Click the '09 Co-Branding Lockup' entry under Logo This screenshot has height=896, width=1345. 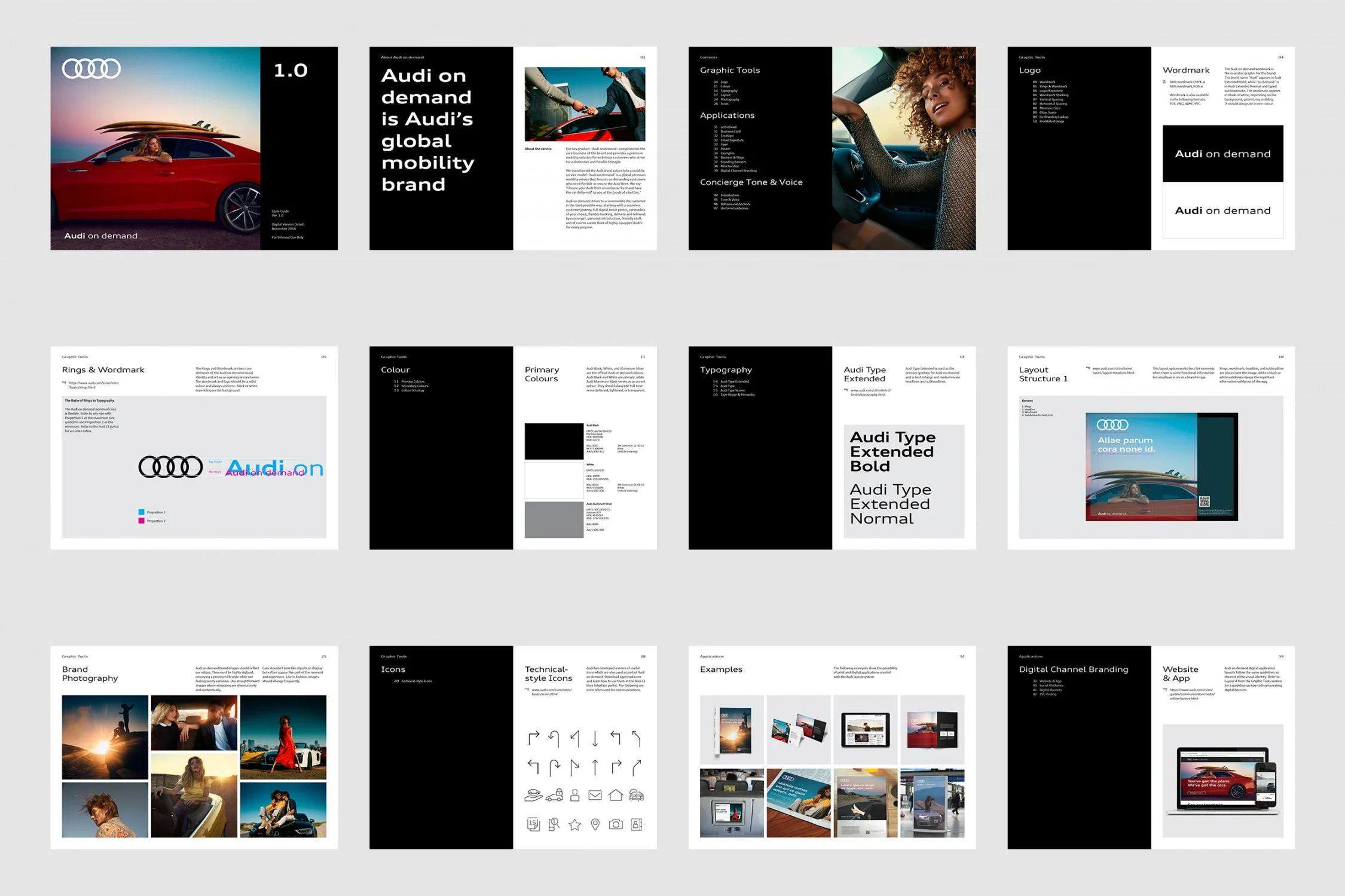coord(1050,117)
